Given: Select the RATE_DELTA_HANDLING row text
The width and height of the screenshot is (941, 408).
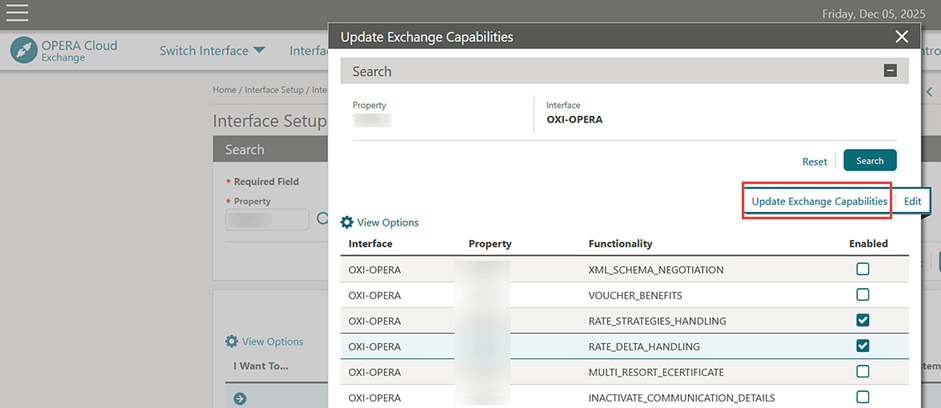Looking at the screenshot, I should point(644,347).
